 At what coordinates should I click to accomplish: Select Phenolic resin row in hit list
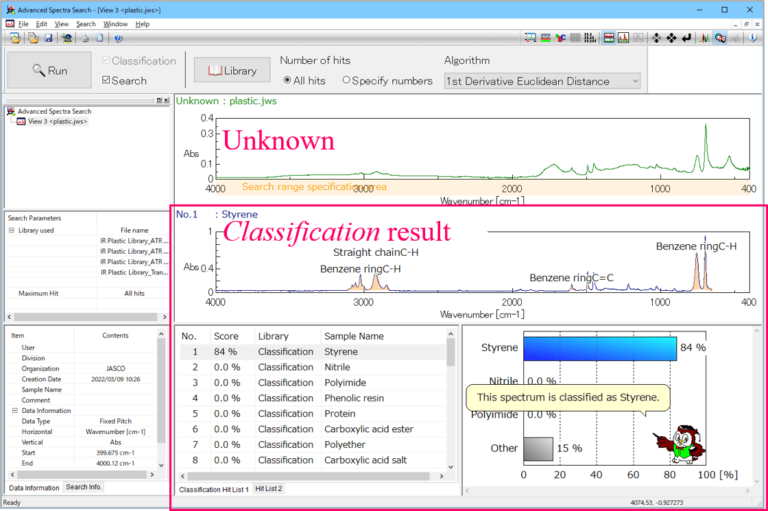pos(312,398)
